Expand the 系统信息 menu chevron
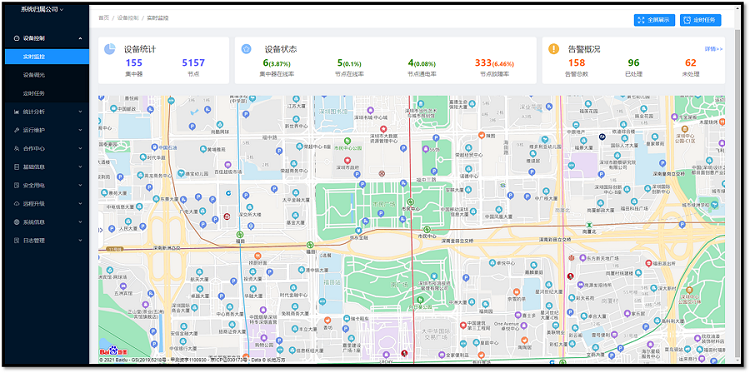This screenshot has height=373, width=750. pyautogui.click(x=80, y=222)
